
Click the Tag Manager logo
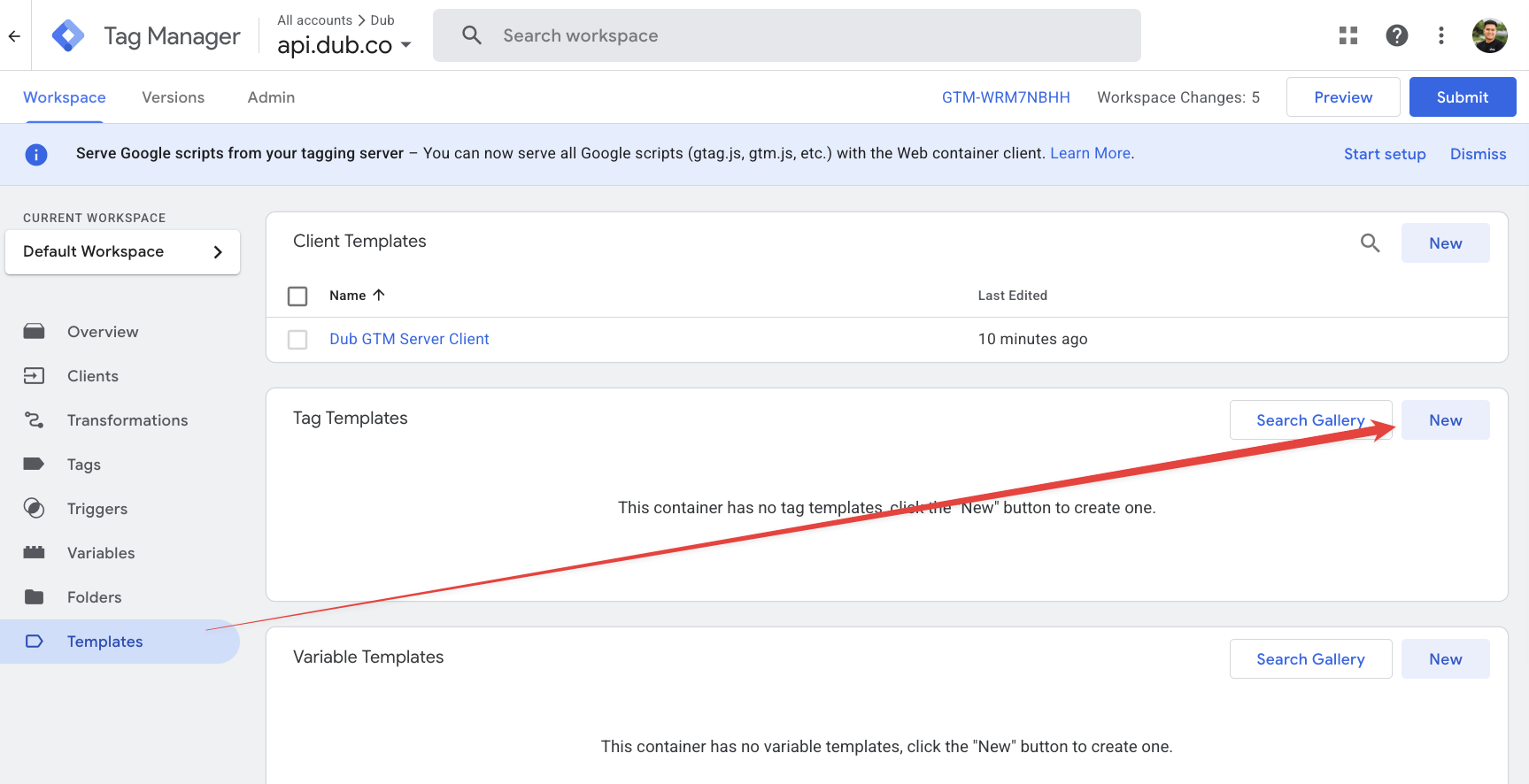pyautogui.click(x=68, y=36)
